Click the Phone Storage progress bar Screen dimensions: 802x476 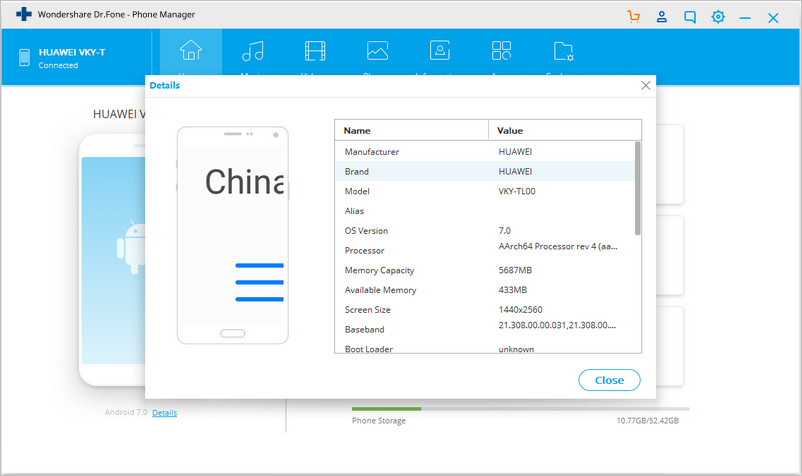tap(520, 409)
